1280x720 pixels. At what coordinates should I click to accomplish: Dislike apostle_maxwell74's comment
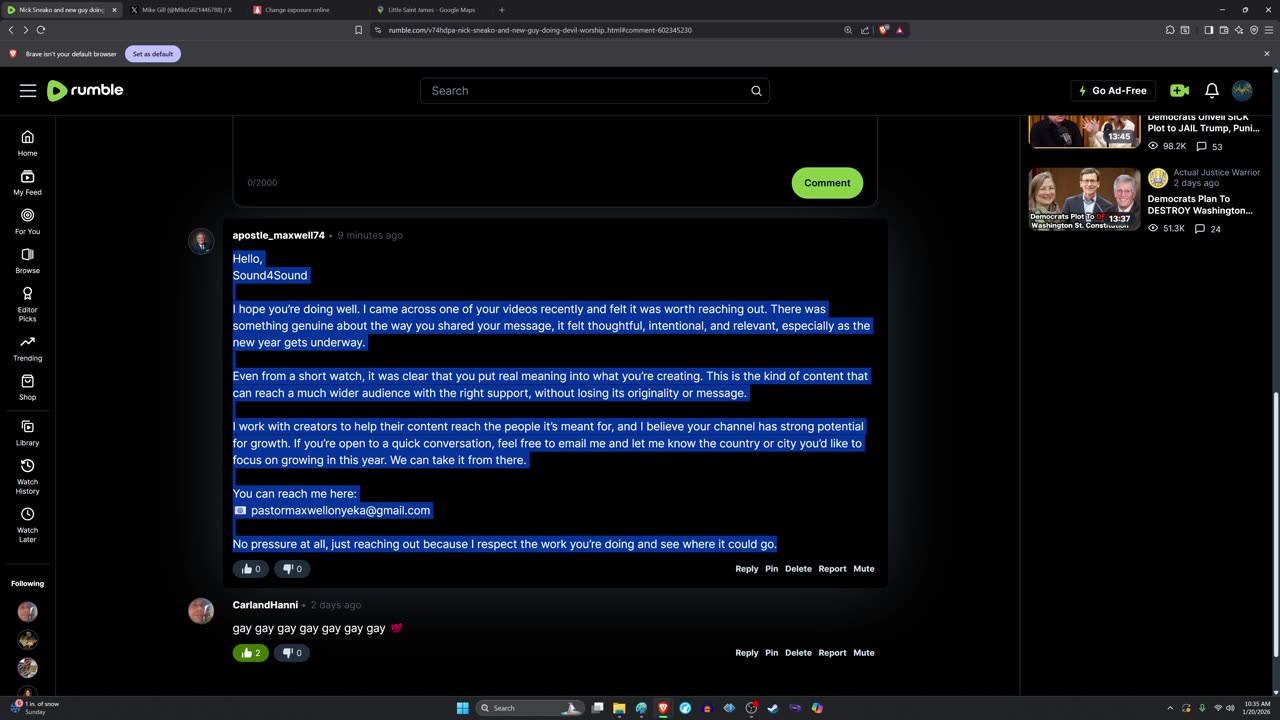click(292, 569)
